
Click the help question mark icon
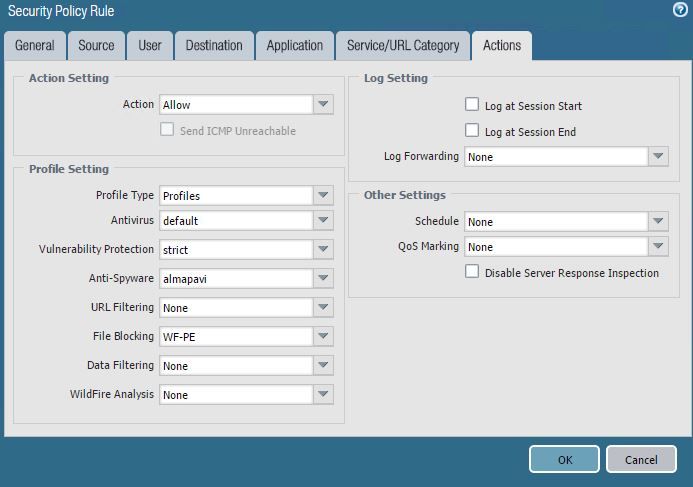click(680, 10)
